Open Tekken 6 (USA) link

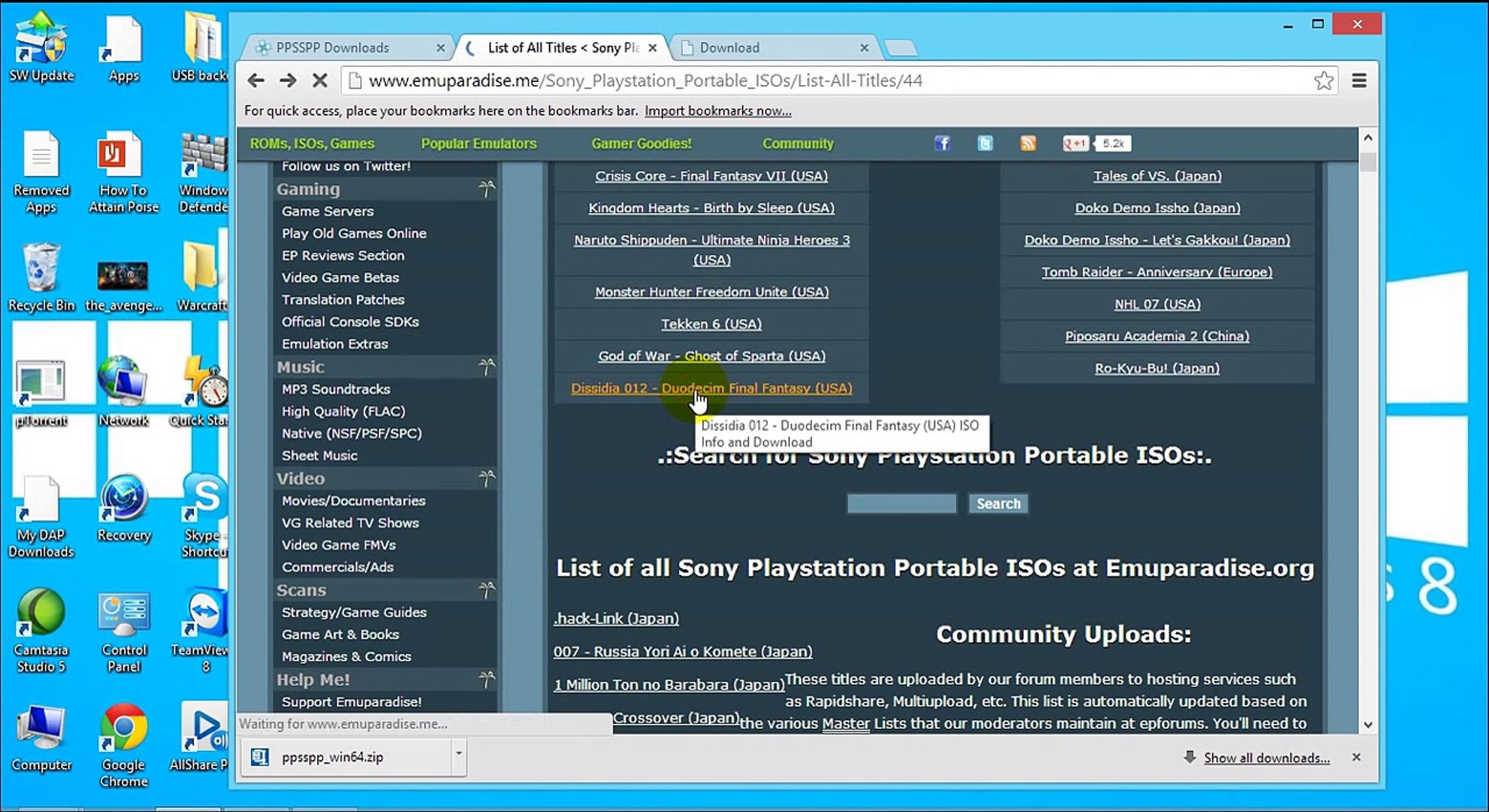tap(711, 324)
